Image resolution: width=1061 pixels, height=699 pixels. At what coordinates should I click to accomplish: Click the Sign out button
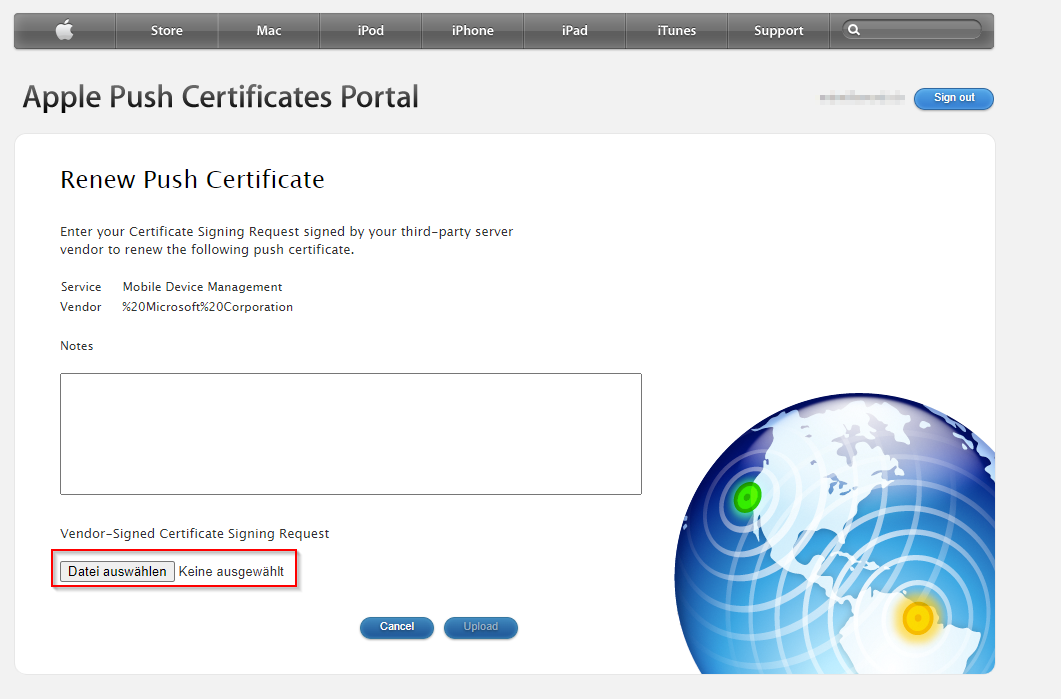pos(952,98)
